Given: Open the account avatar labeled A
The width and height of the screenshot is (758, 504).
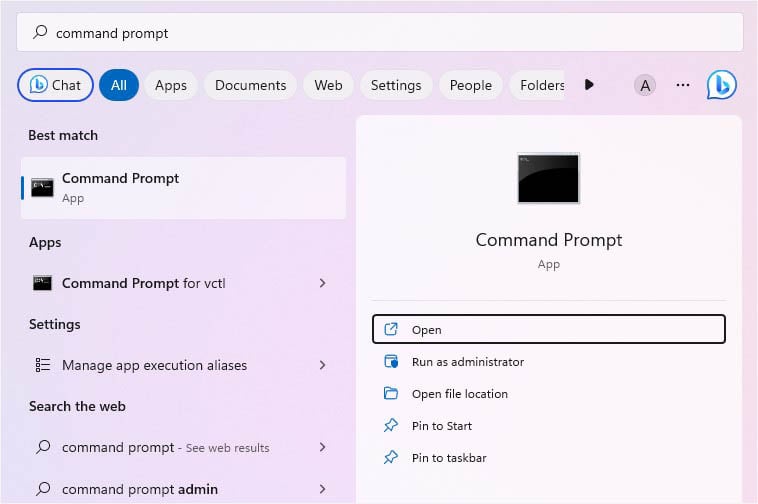Looking at the screenshot, I should [645, 86].
